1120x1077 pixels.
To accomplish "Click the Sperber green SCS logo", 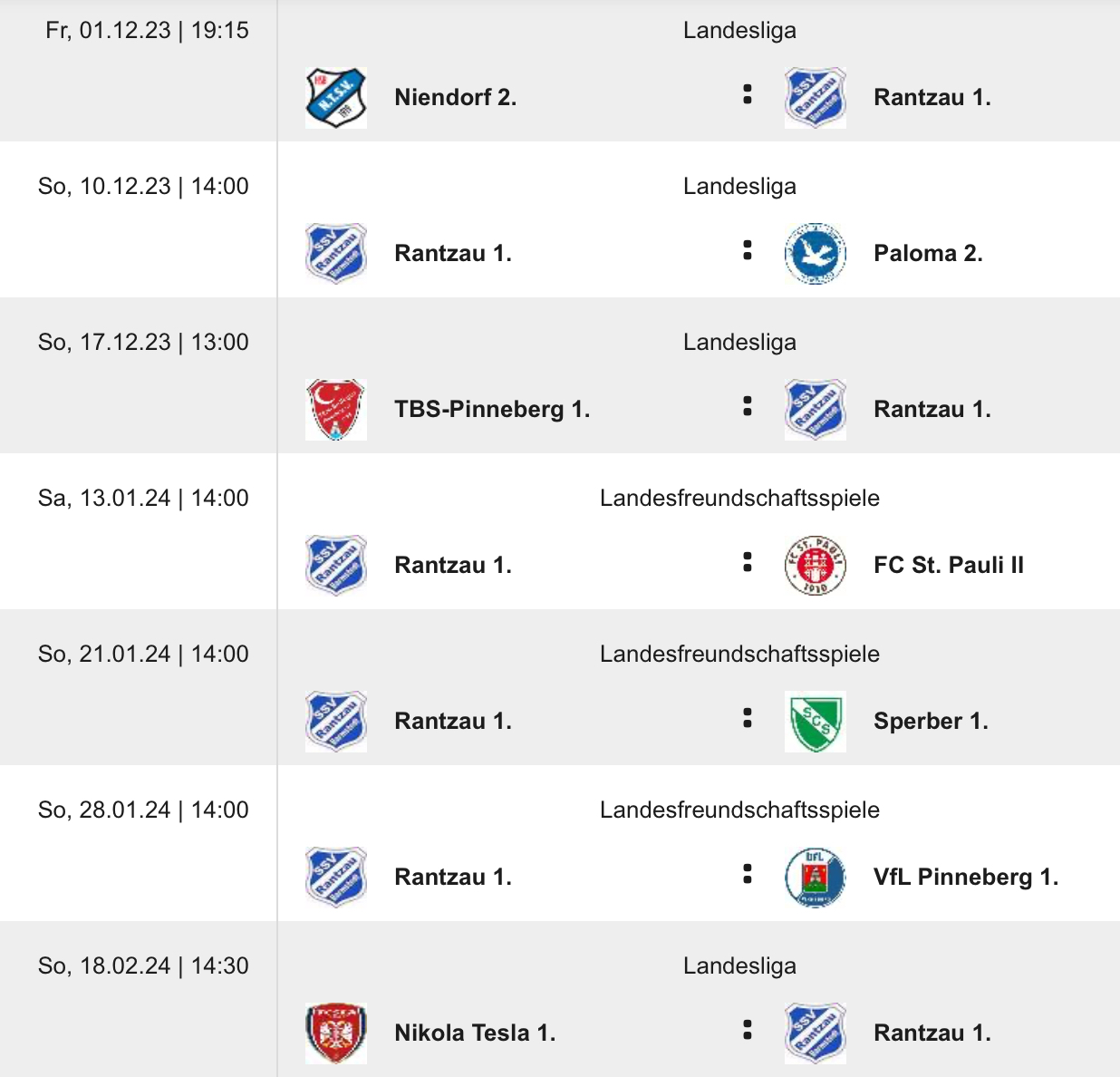I will [x=815, y=721].
